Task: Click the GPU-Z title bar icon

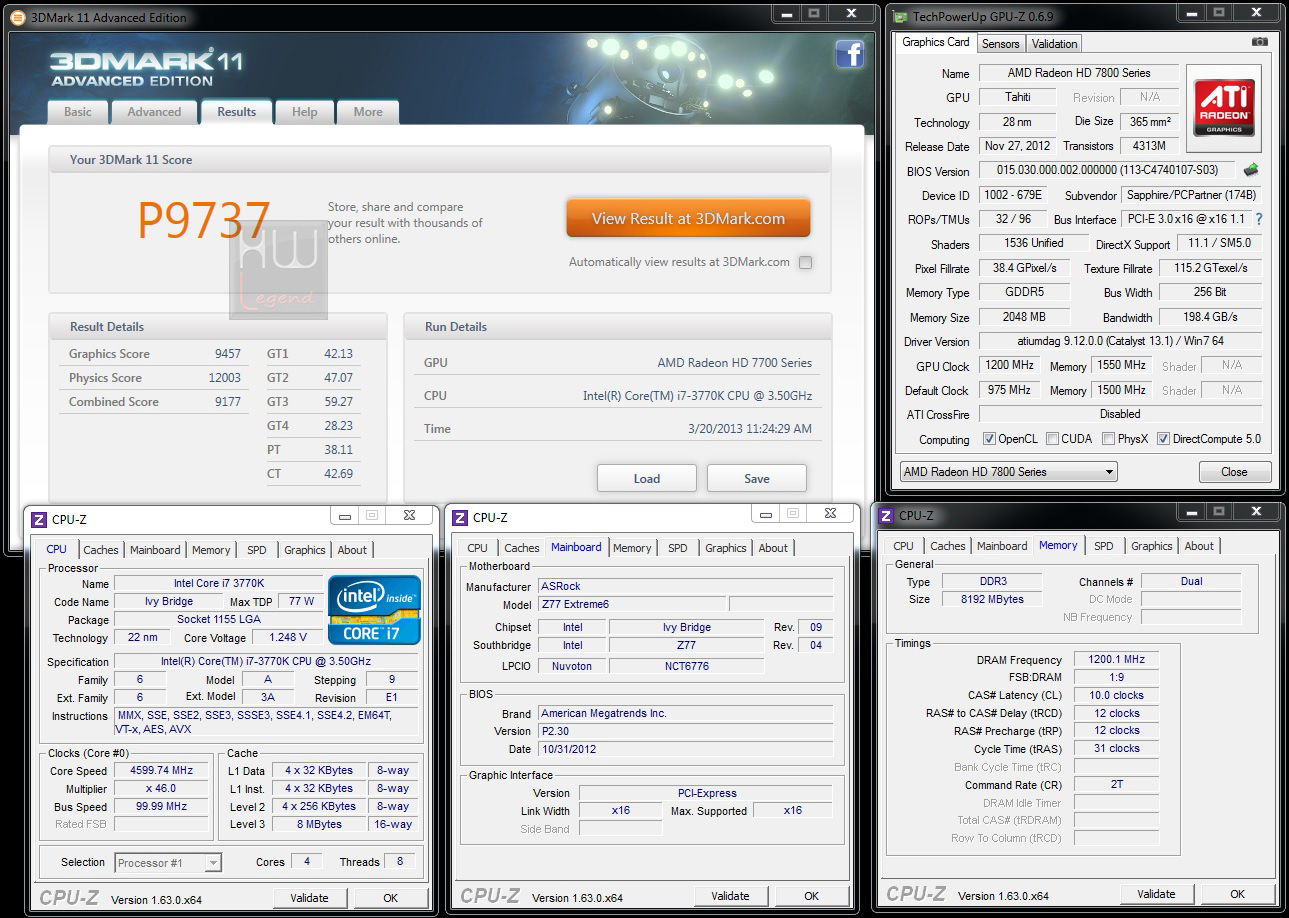Action: (899, 16)
